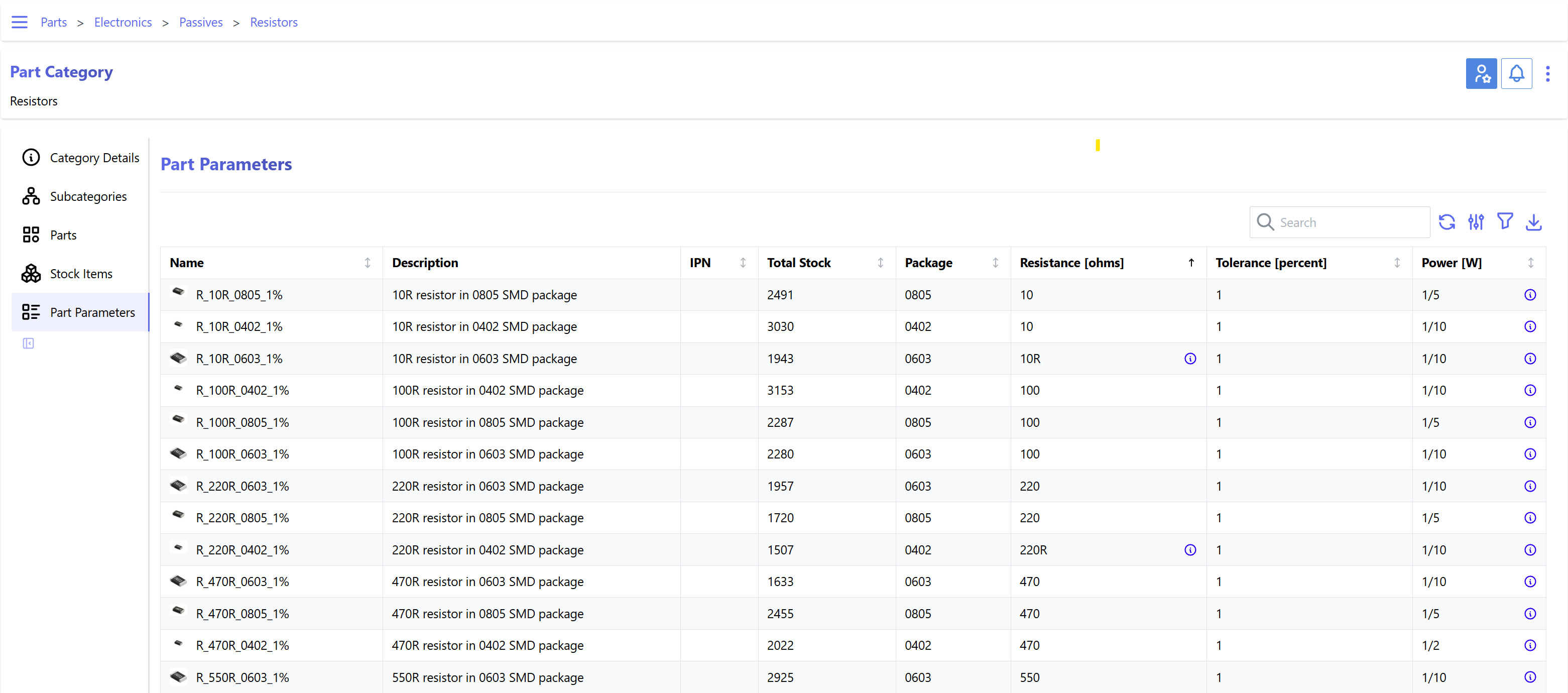Open the column selection sliders icon
Viewport: 1568px width, 693px height.
point(1476,222)
